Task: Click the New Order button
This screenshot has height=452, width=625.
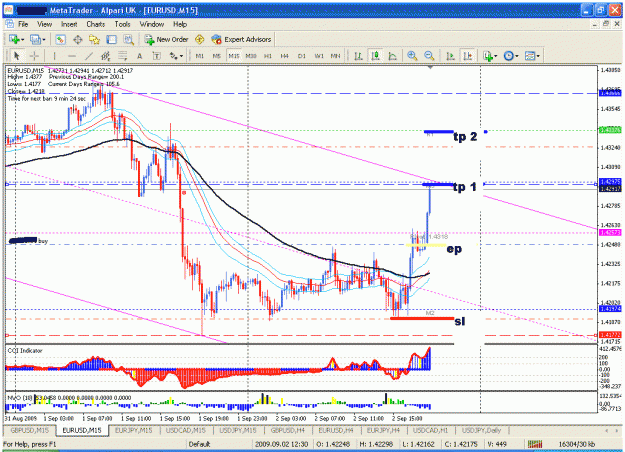Action: pos(167,39)
